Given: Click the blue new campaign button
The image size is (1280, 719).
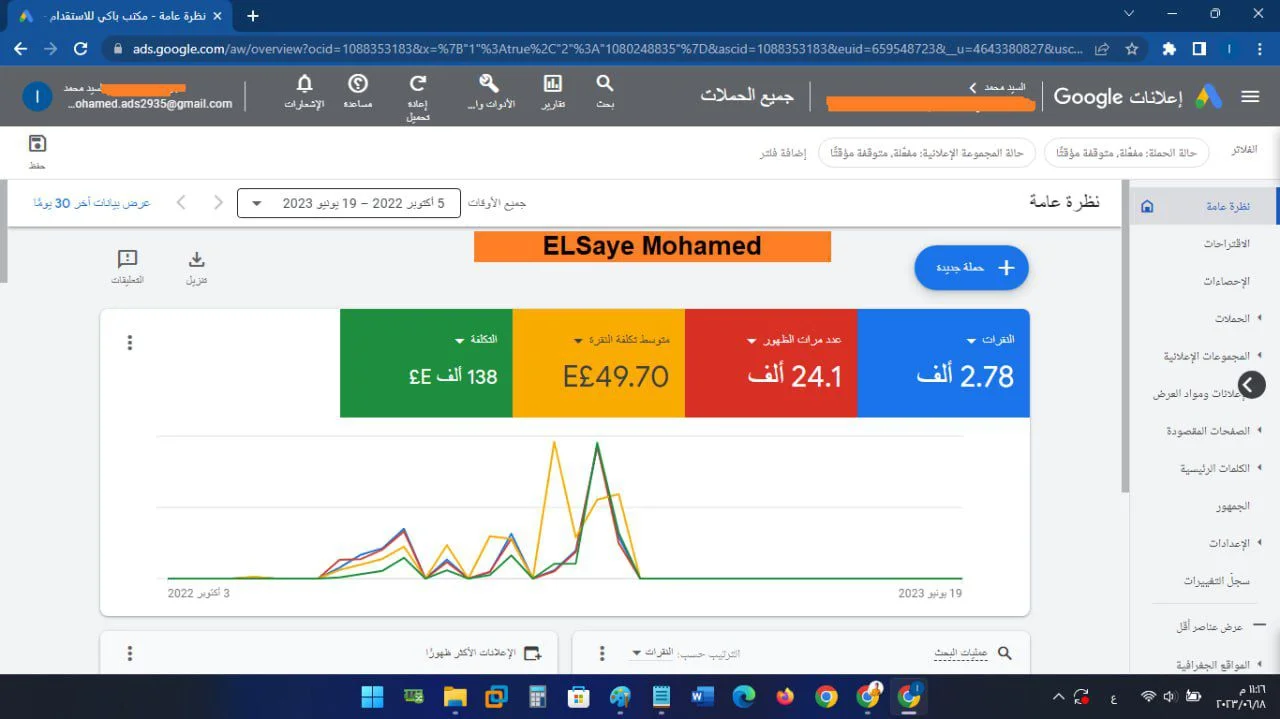Looking at the screenshot, I should point(971,268).
